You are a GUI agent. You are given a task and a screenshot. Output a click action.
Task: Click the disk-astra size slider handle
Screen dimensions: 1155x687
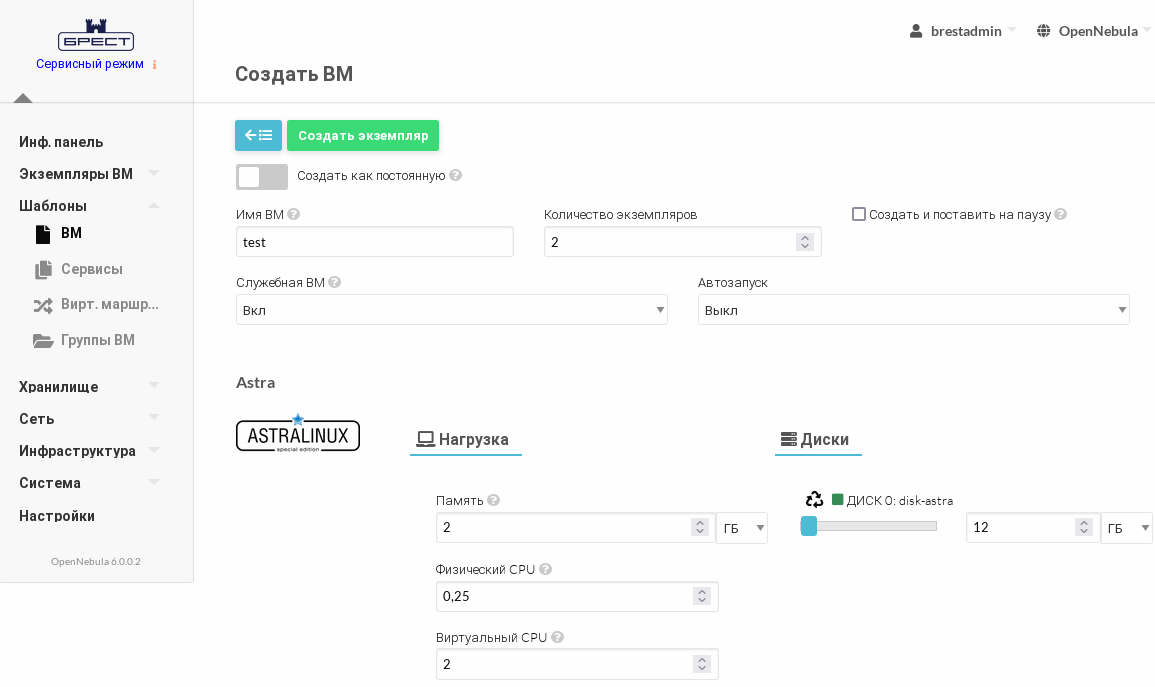[809, 526]
